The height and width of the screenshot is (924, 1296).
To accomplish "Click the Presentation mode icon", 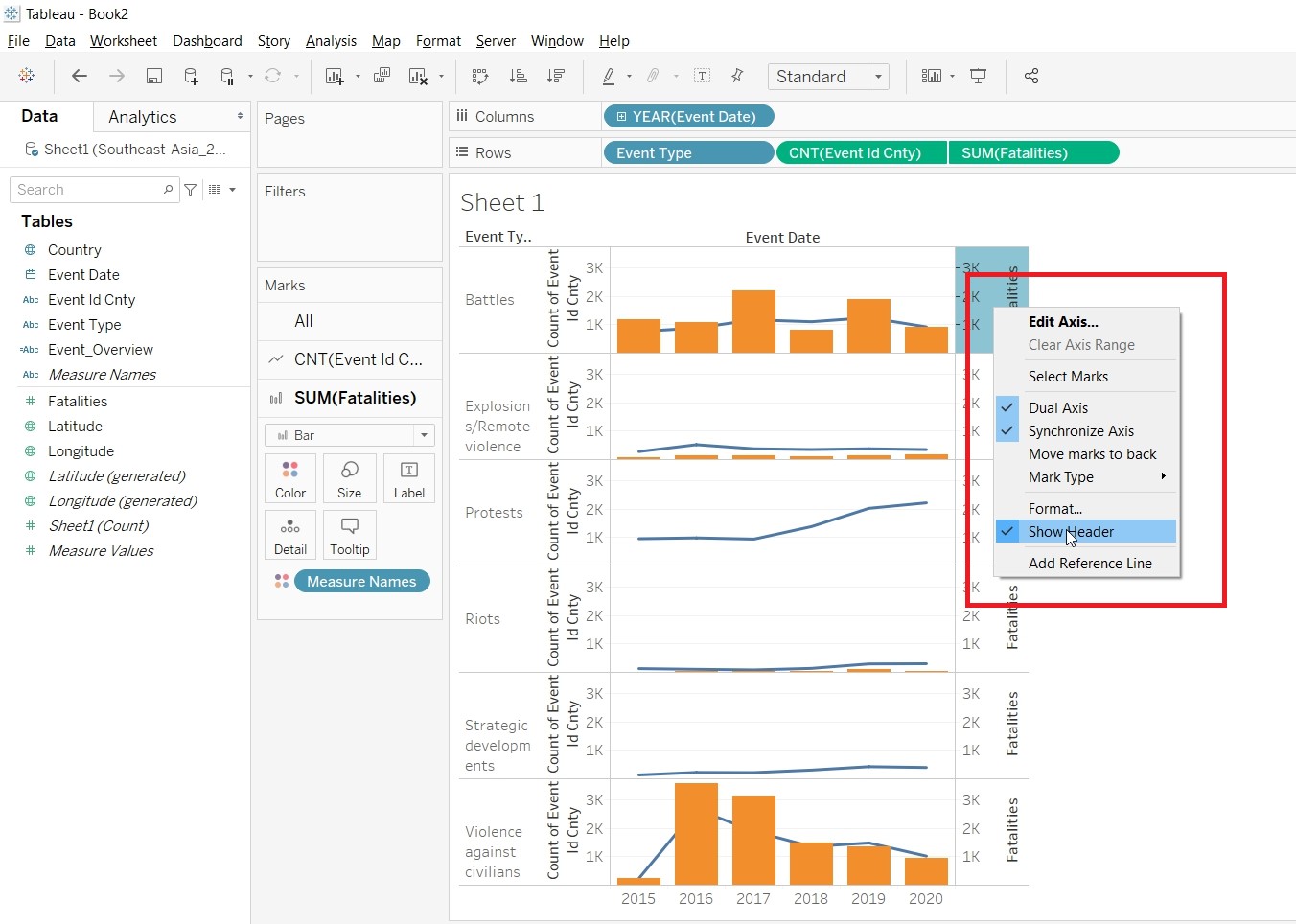I will coord(978,77).
